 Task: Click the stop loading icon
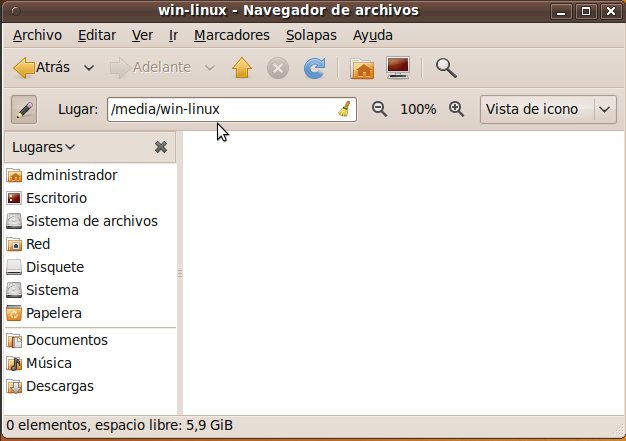click(278, 68)
